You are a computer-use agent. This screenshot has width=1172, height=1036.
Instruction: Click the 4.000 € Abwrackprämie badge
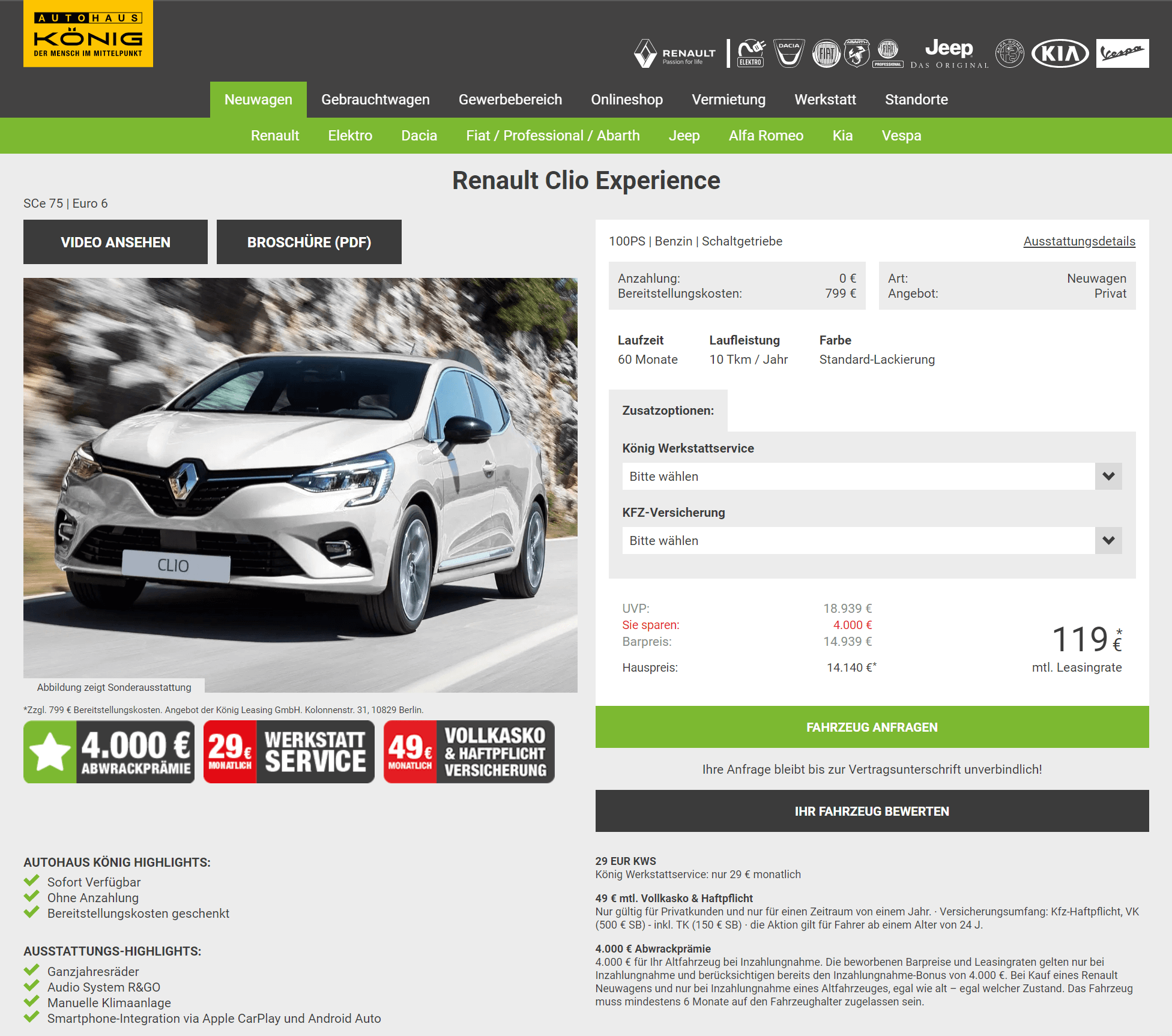pos(109,752)
